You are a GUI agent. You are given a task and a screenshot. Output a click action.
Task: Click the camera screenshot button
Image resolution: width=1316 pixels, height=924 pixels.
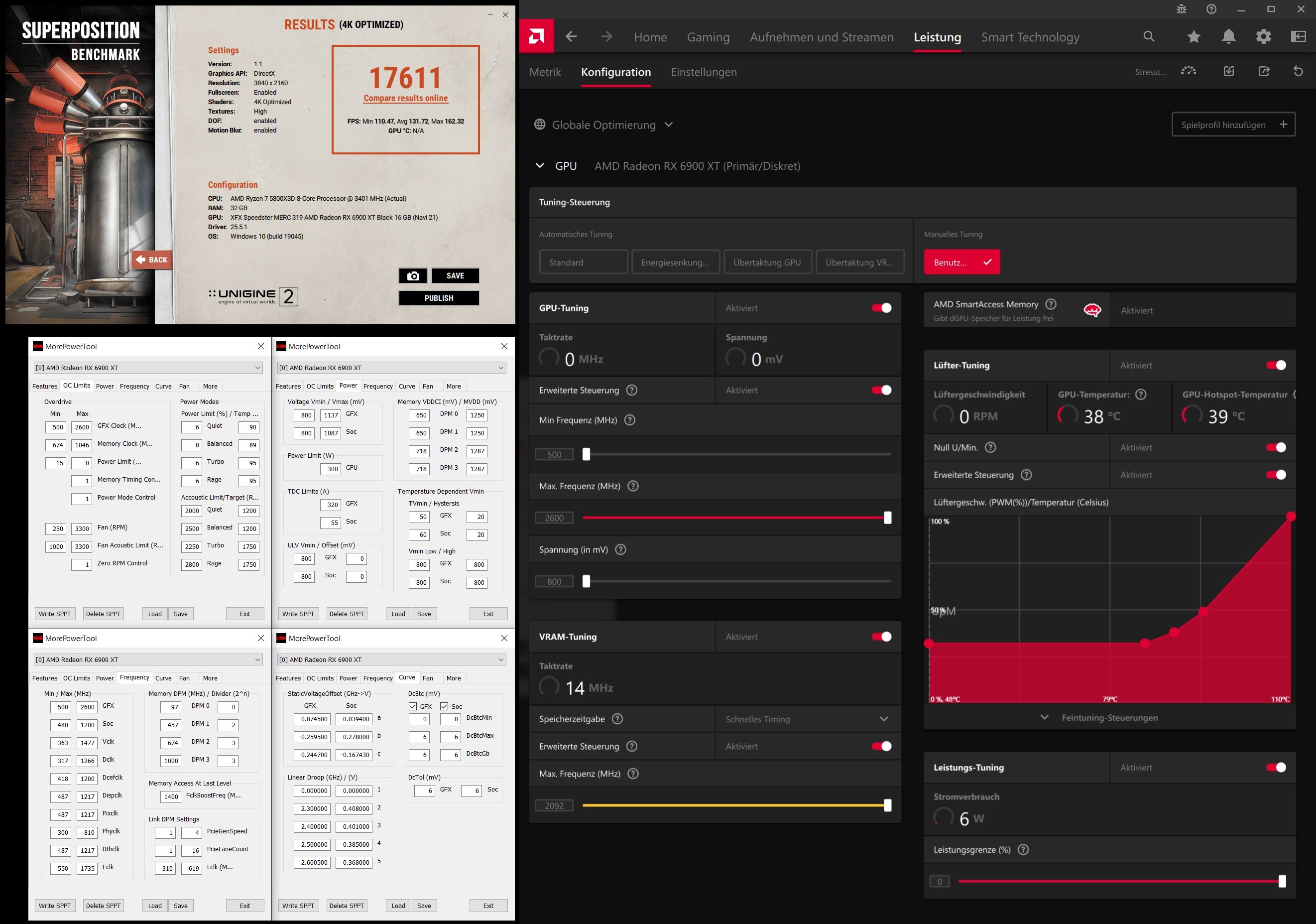point(413,276)
